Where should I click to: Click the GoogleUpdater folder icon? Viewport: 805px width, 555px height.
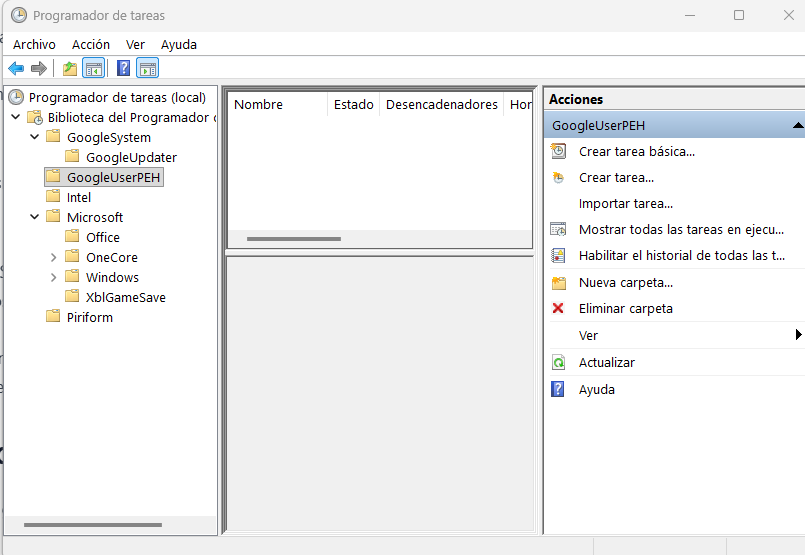tap(72, 156)
